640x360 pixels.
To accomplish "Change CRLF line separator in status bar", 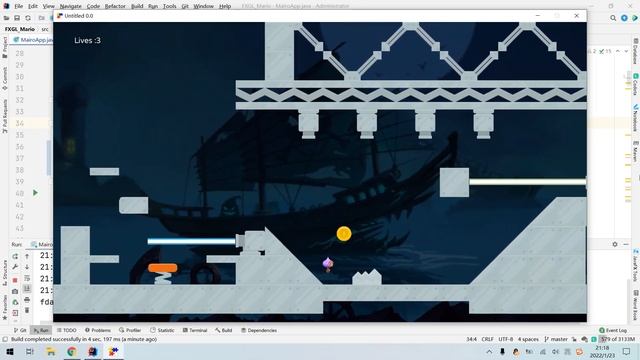I will click(x=487, y=339).
